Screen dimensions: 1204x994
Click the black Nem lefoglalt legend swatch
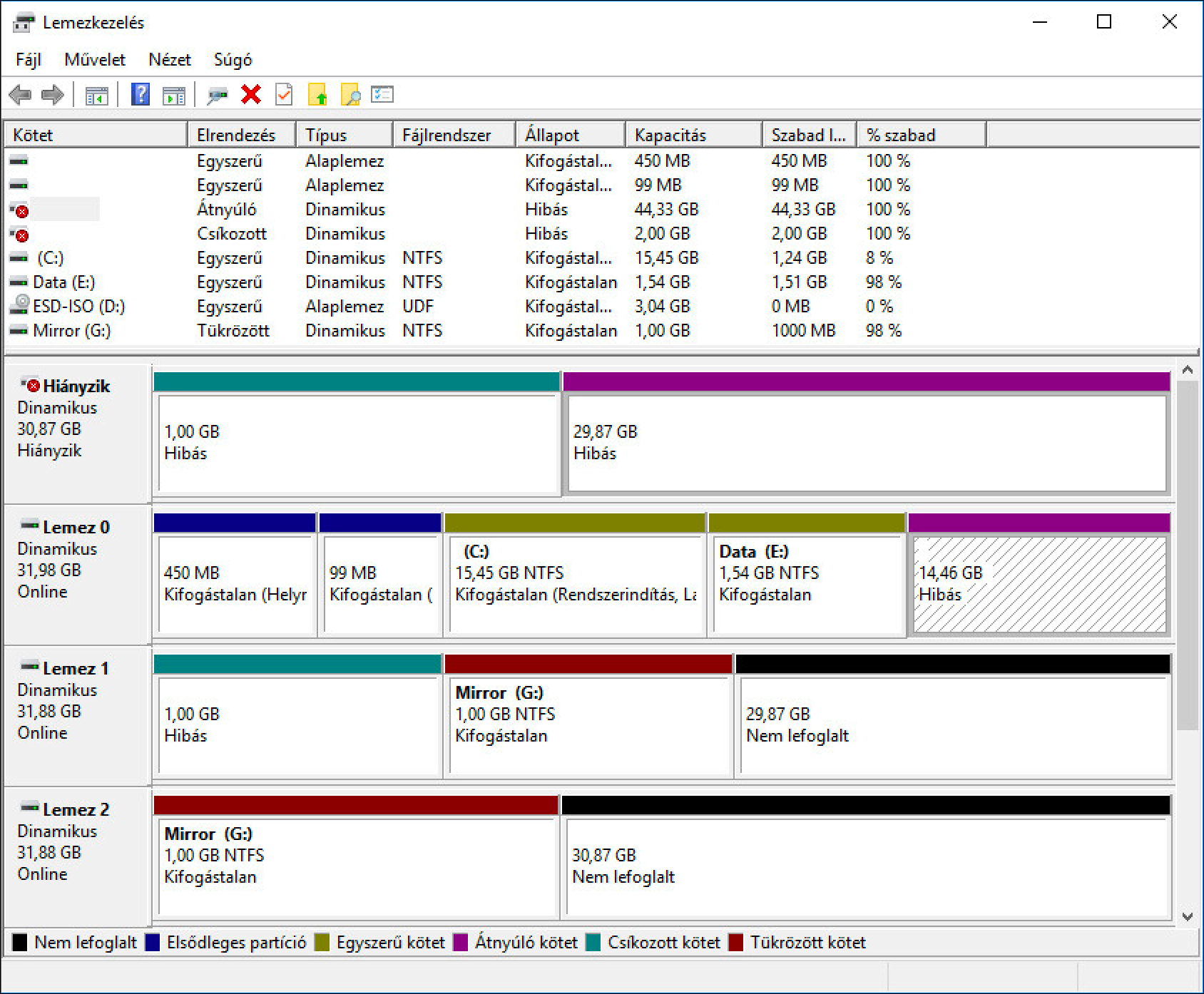(x=20, y=943)
